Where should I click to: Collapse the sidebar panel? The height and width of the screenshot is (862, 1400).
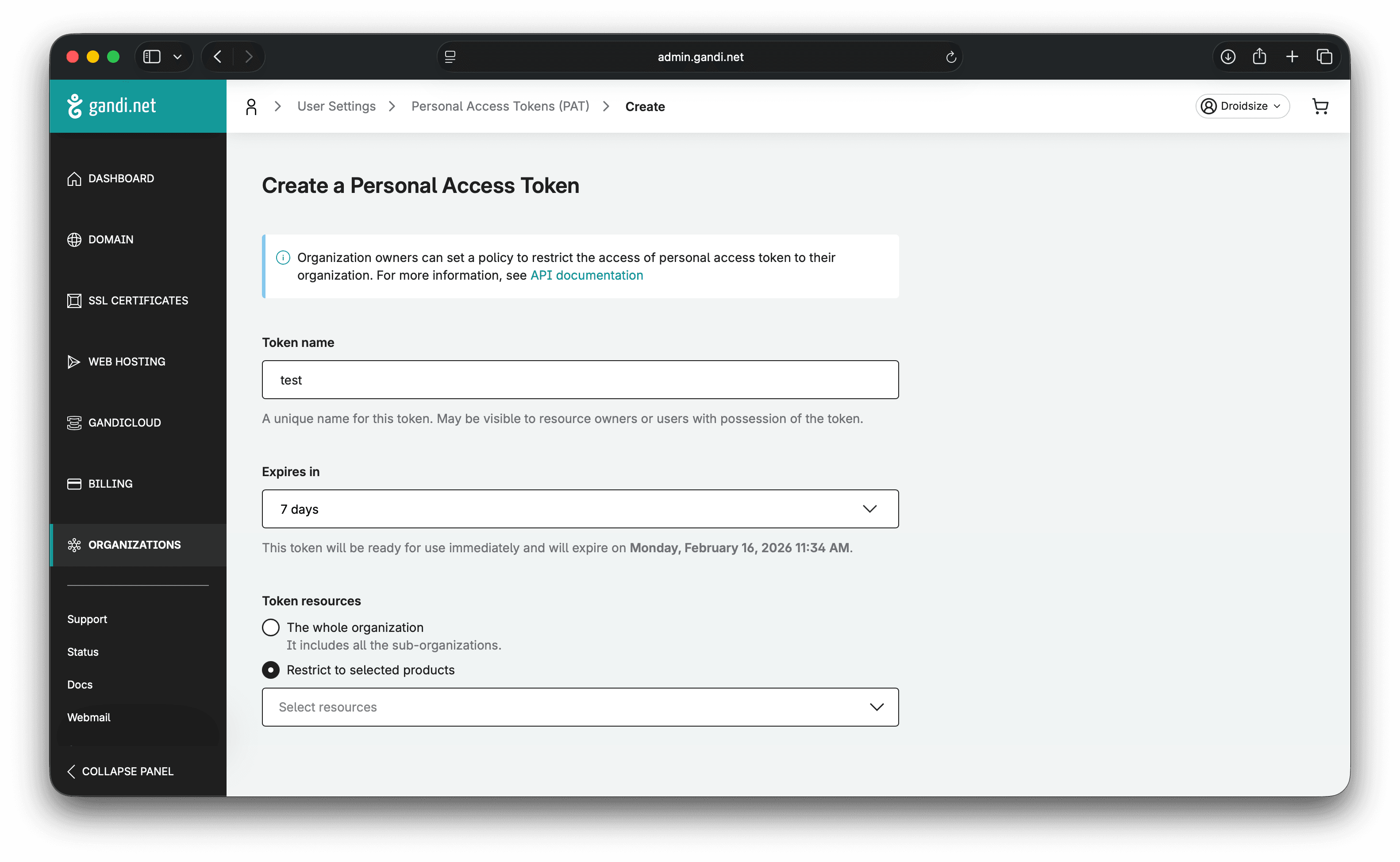(120, 771)
